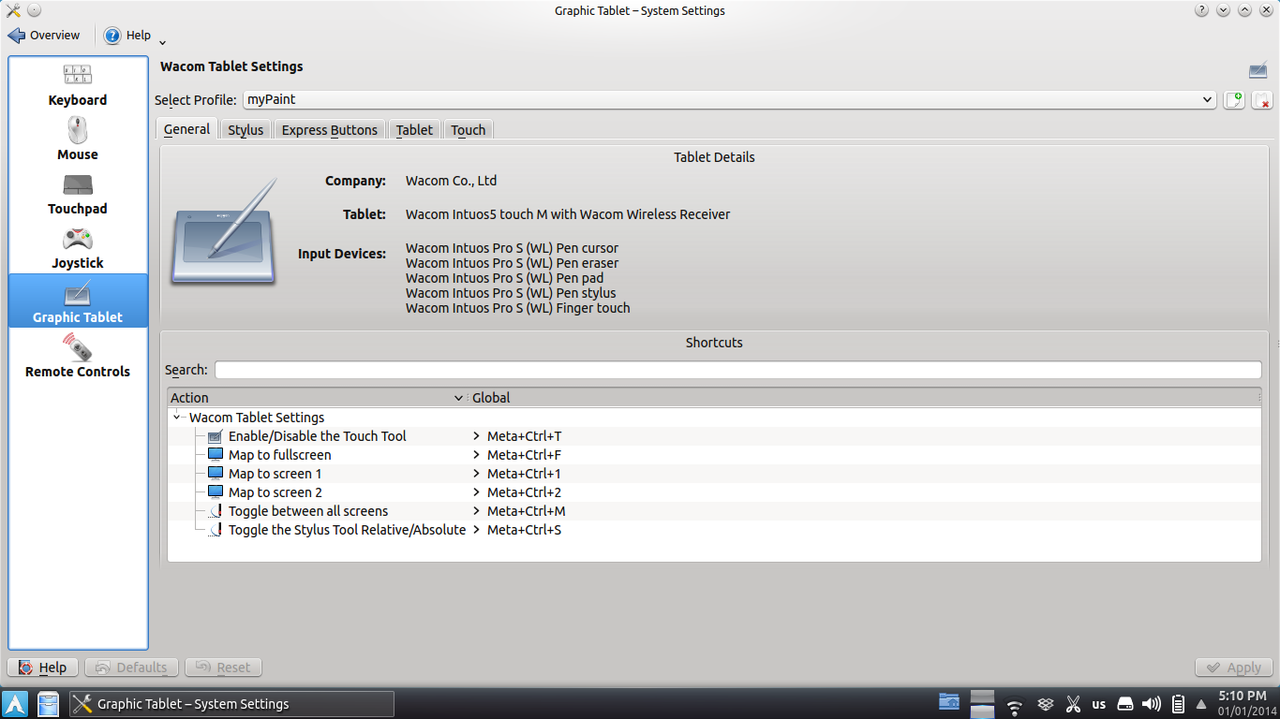
Task: Select the 'Map to screen 2' action
Action: click(275, 492)
